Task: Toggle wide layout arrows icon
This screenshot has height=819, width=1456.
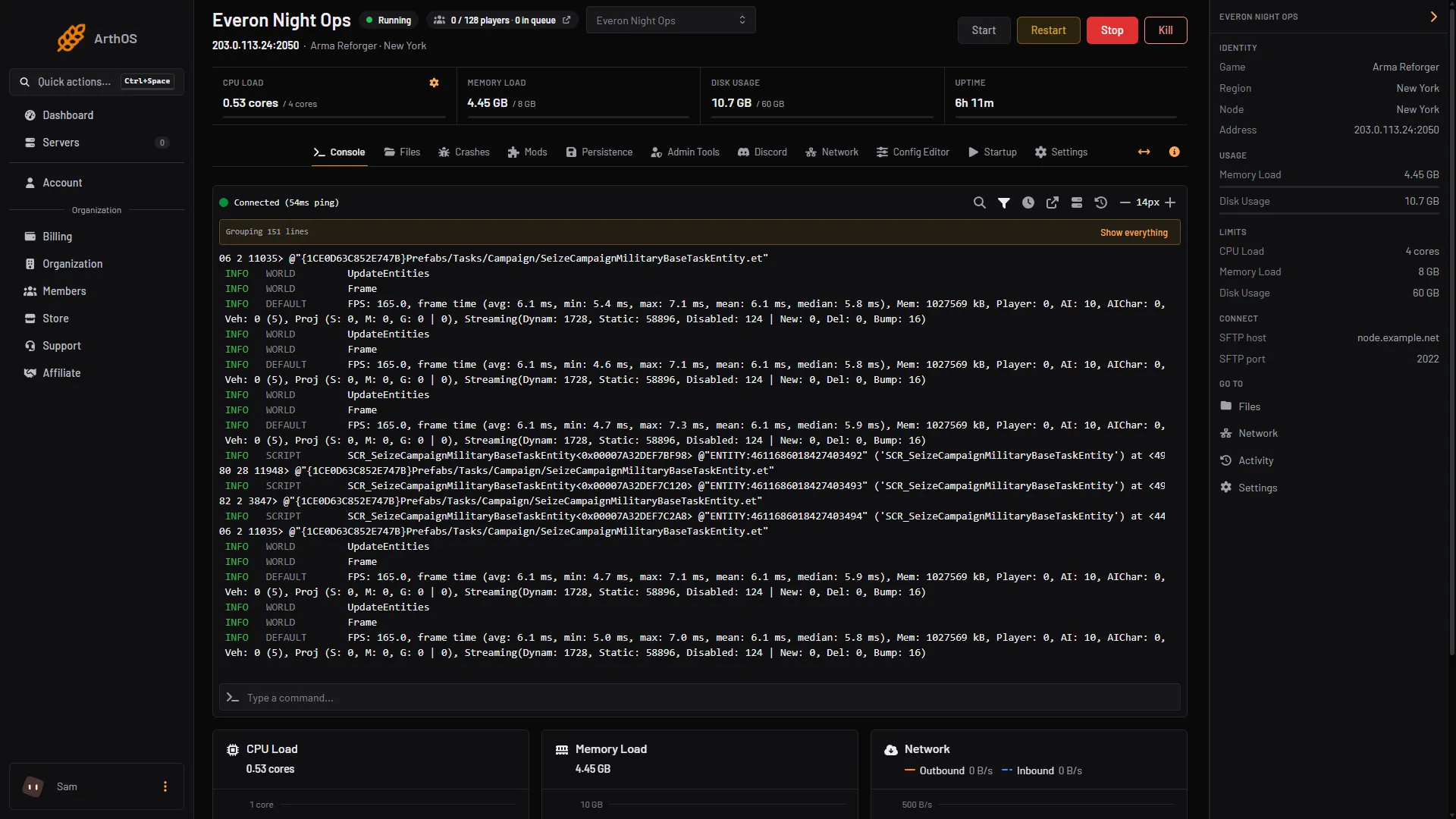Action: pos(1144,152)
